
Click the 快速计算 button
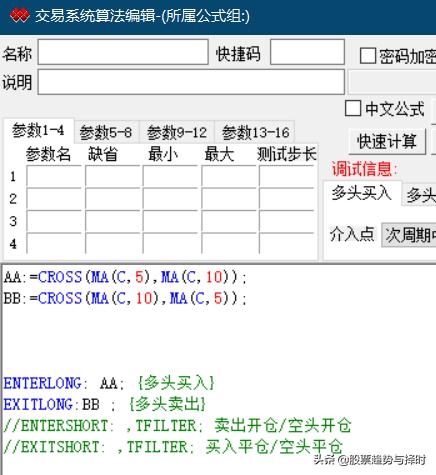click(x=387, y=141)
